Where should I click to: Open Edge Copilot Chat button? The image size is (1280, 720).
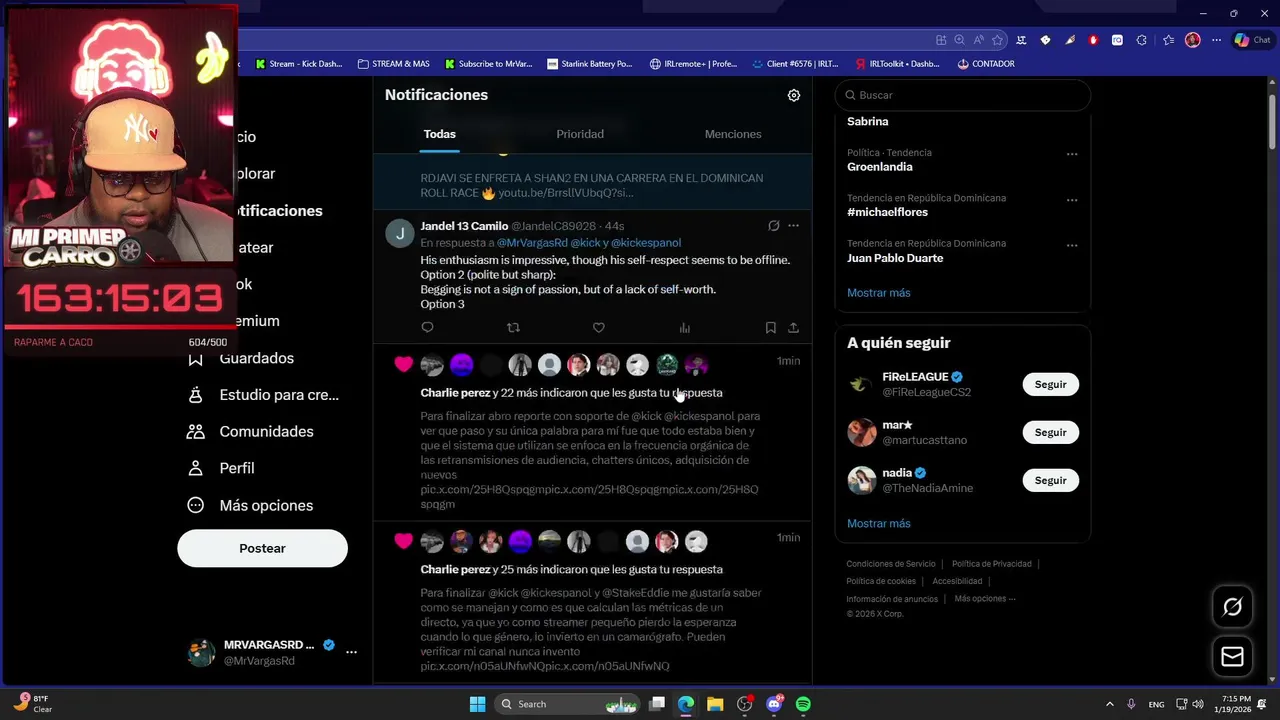click(1252, 40)
